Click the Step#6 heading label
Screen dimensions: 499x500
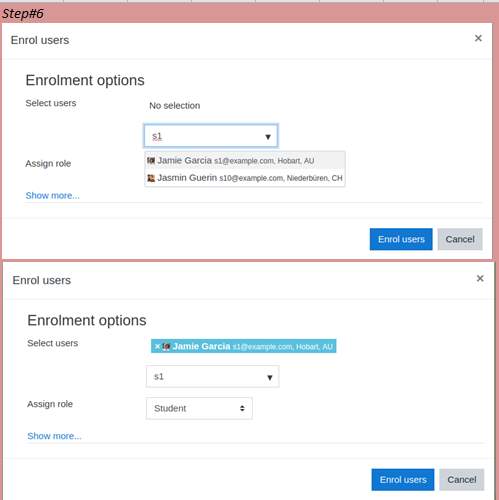pyautogui.click(x=23, y=14)
